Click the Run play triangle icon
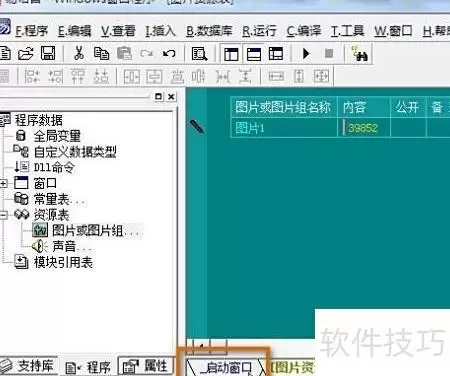The image size is (450, 376). [306, 53]
